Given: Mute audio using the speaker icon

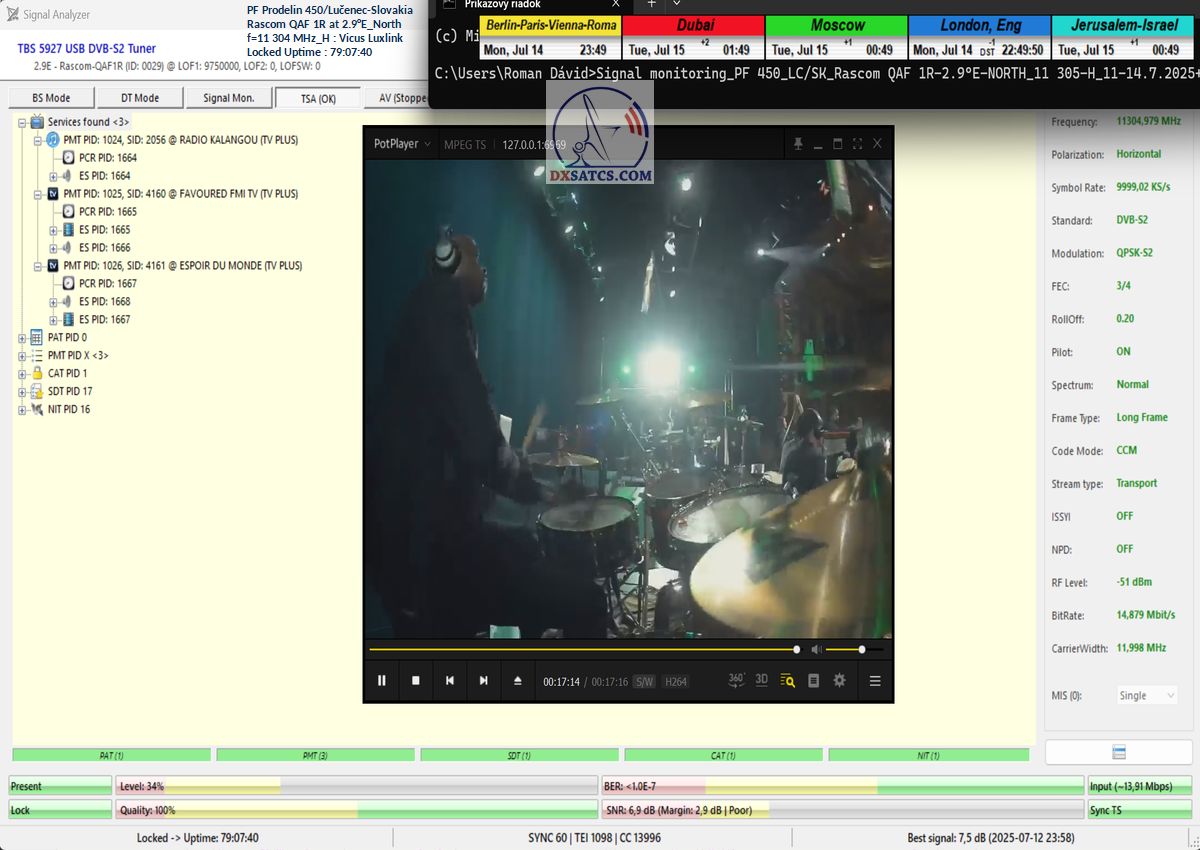Looking at the screenshot, I should [x=816, y=650].
